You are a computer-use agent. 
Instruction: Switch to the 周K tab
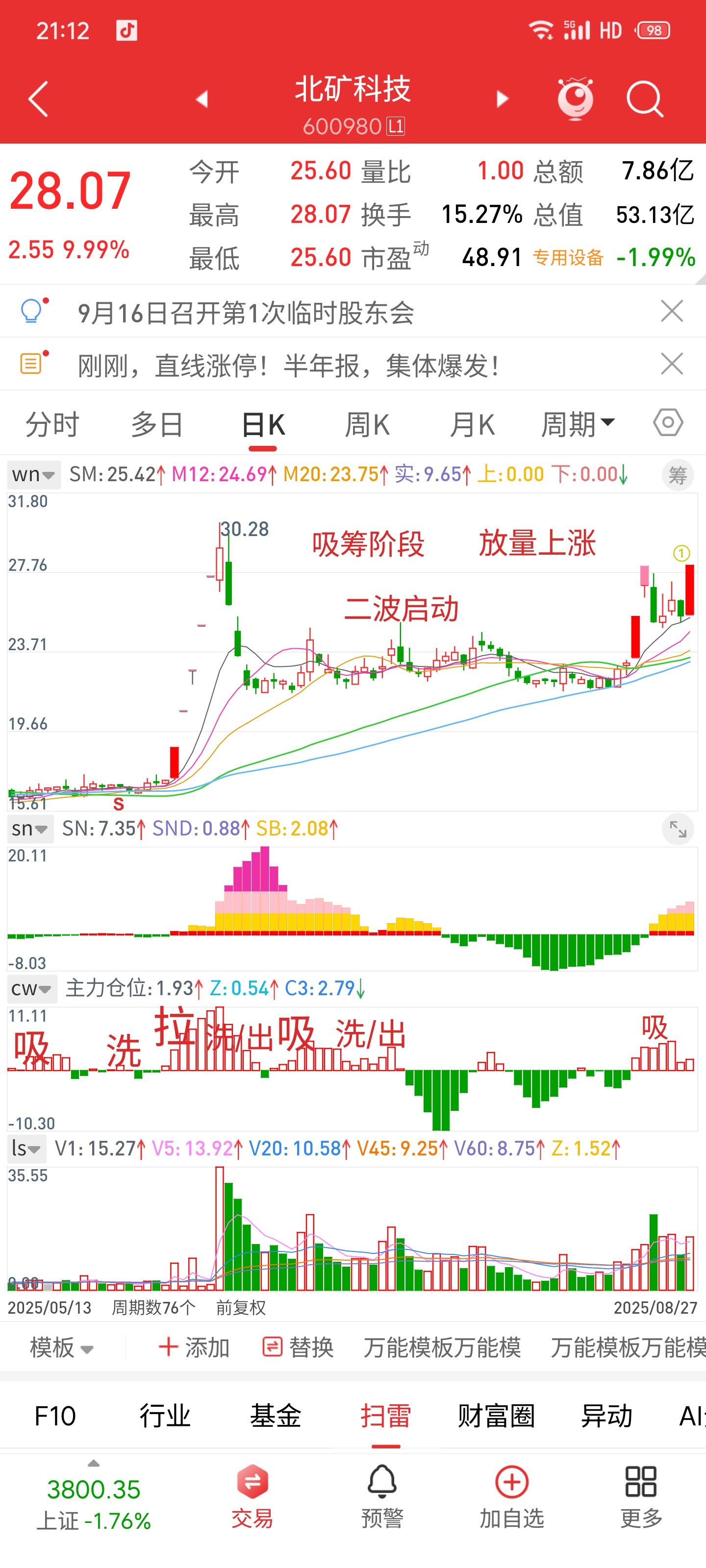click(367, 424)
